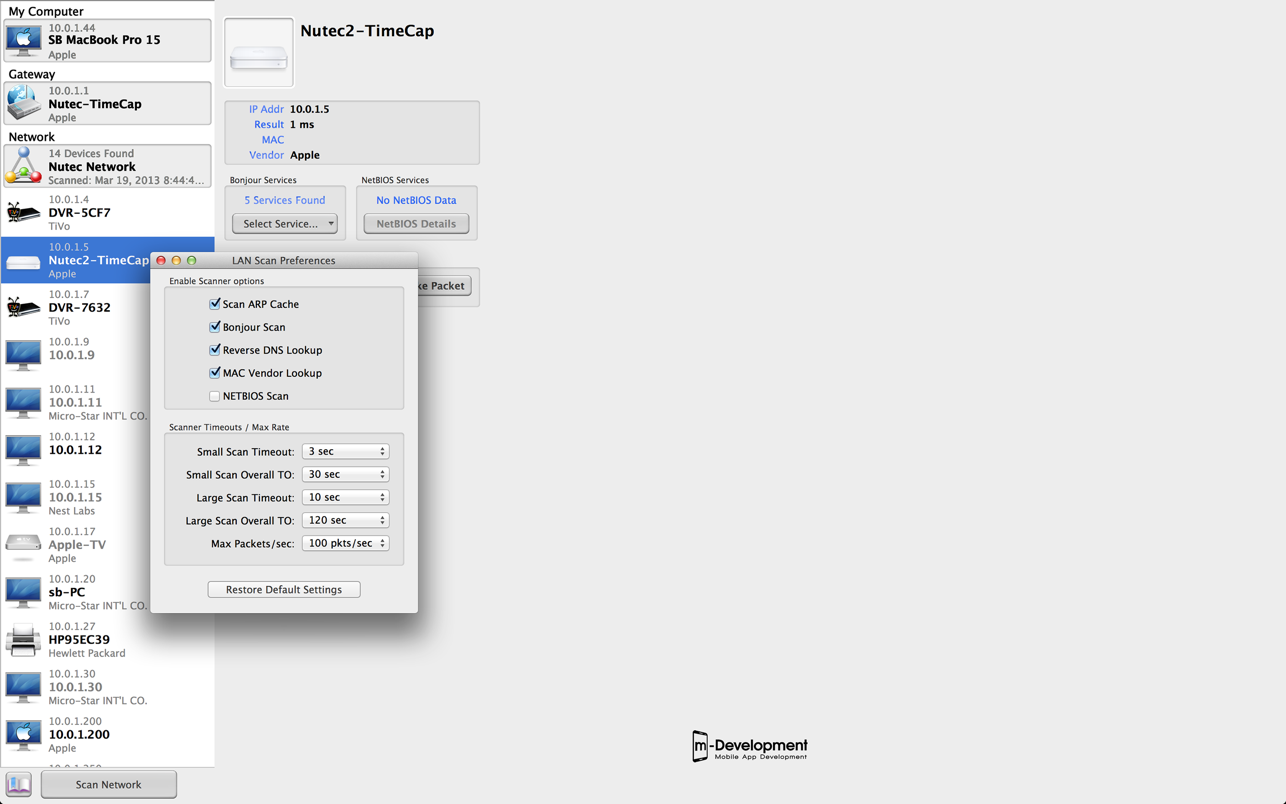Enable the NETBIOS Scan checkbox
The width and height of the screenshot is (1286, 804).
click(x=214, y=396)
